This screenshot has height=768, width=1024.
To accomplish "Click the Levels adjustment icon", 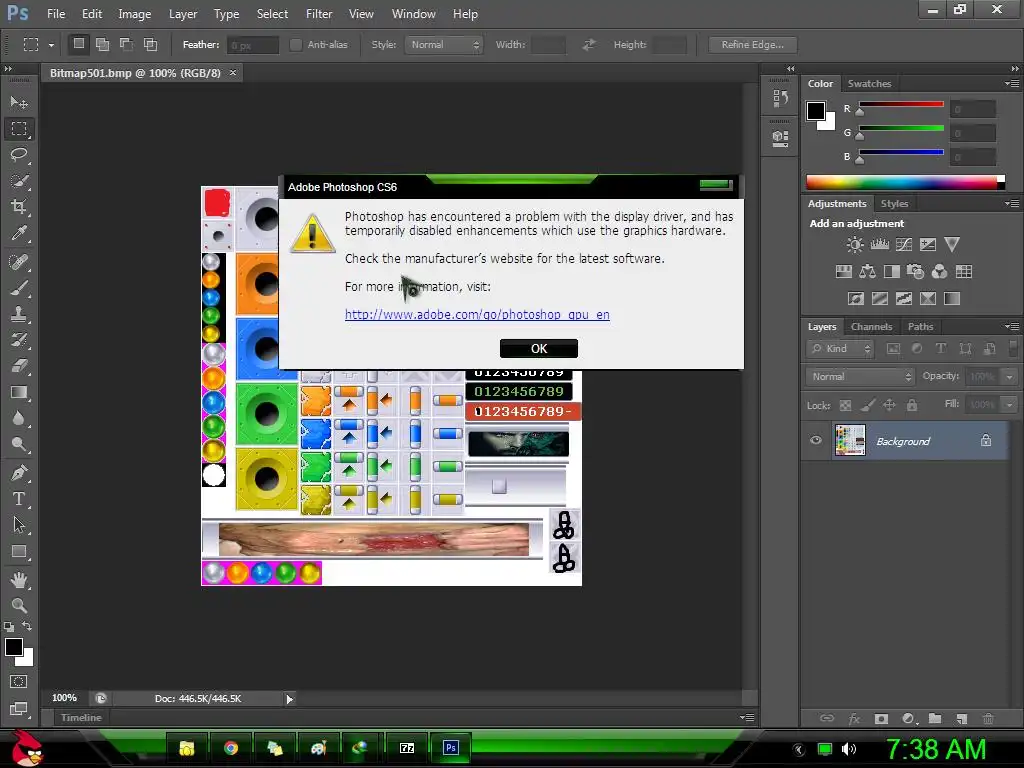I will pyautogui.click(x=879, y=245).
